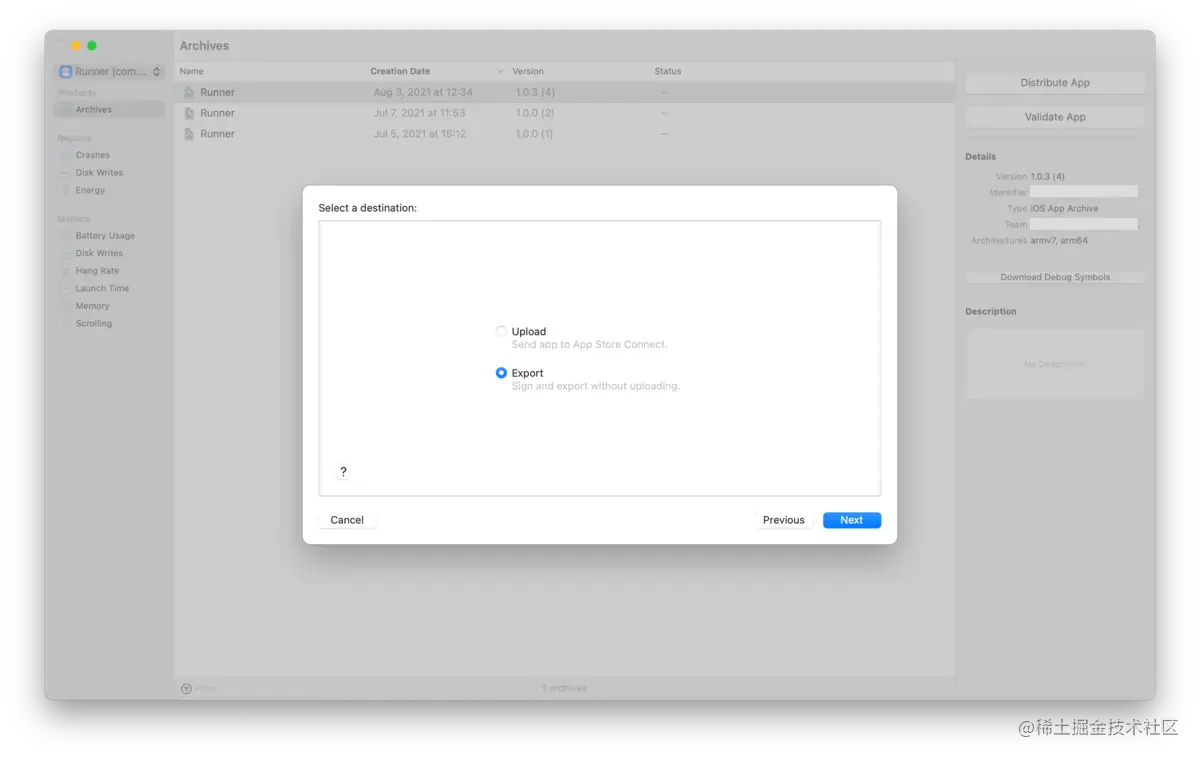Sort by Creation Date column header
Image resolution: width=1200 pixels, height=759 pixels.
(x=400, y=72)
